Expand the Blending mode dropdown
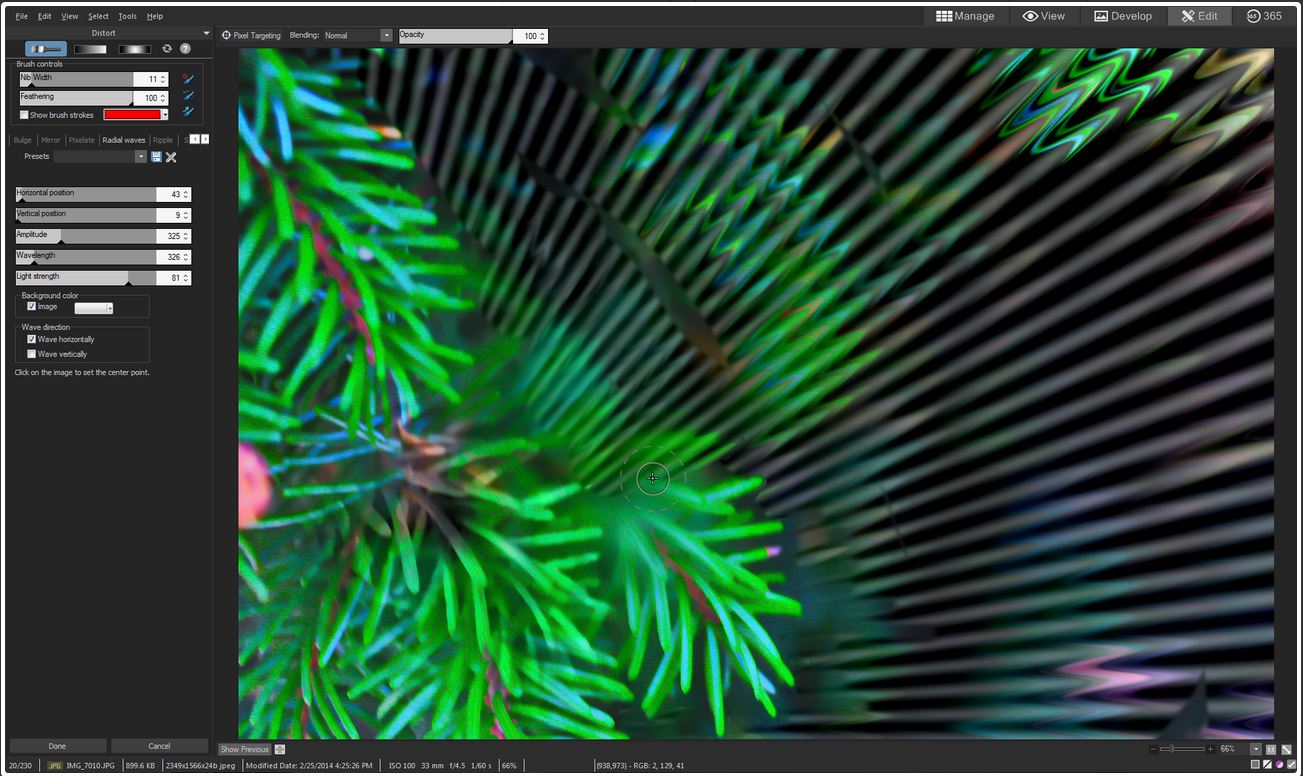Image resolution: width=1303 pixels, height=776 pixels. (386, 36)
